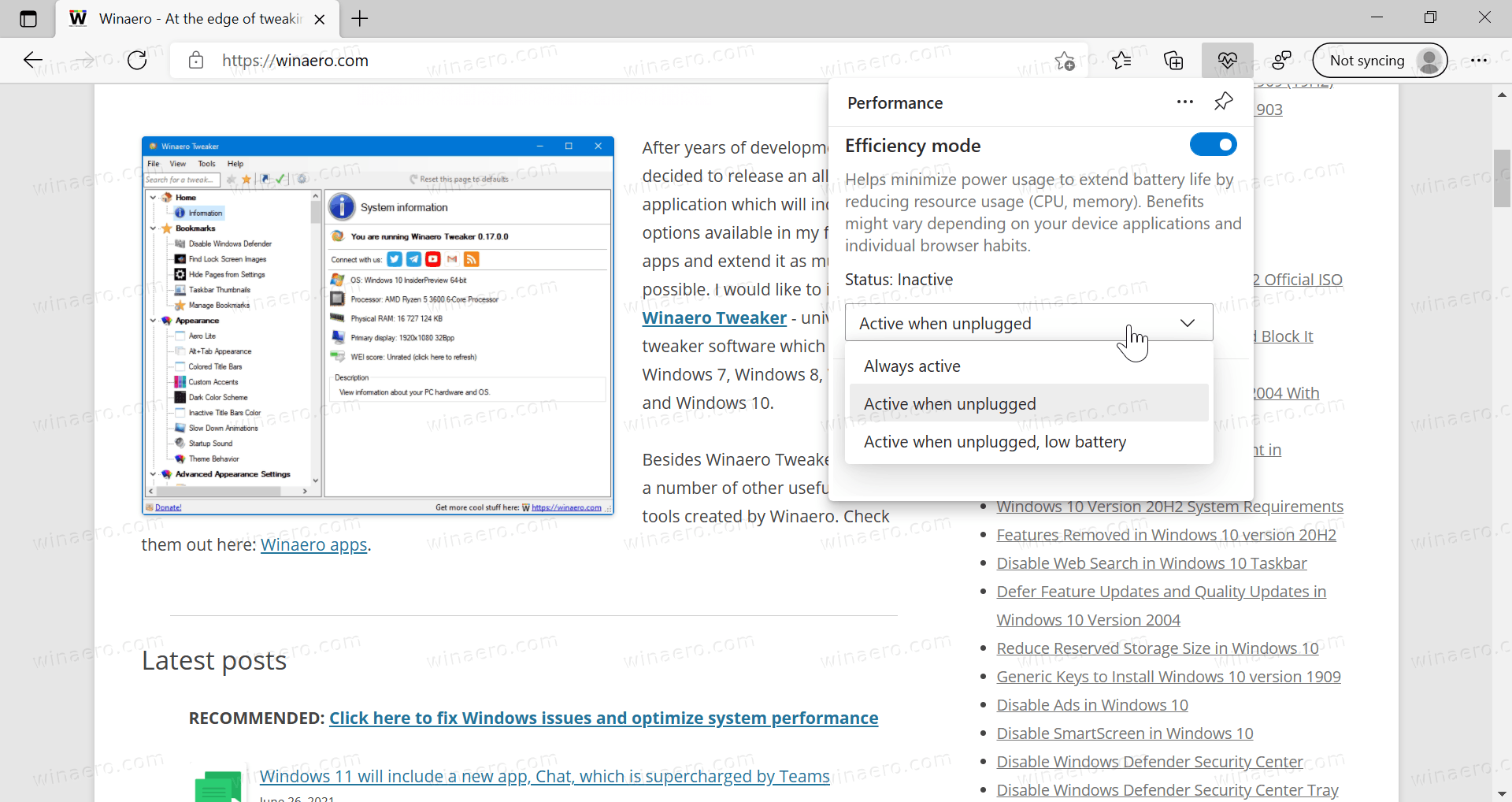Click the page scrollbar up arrow
This screenshot has width=1512, height=802.
click(x=1502, y=95)
